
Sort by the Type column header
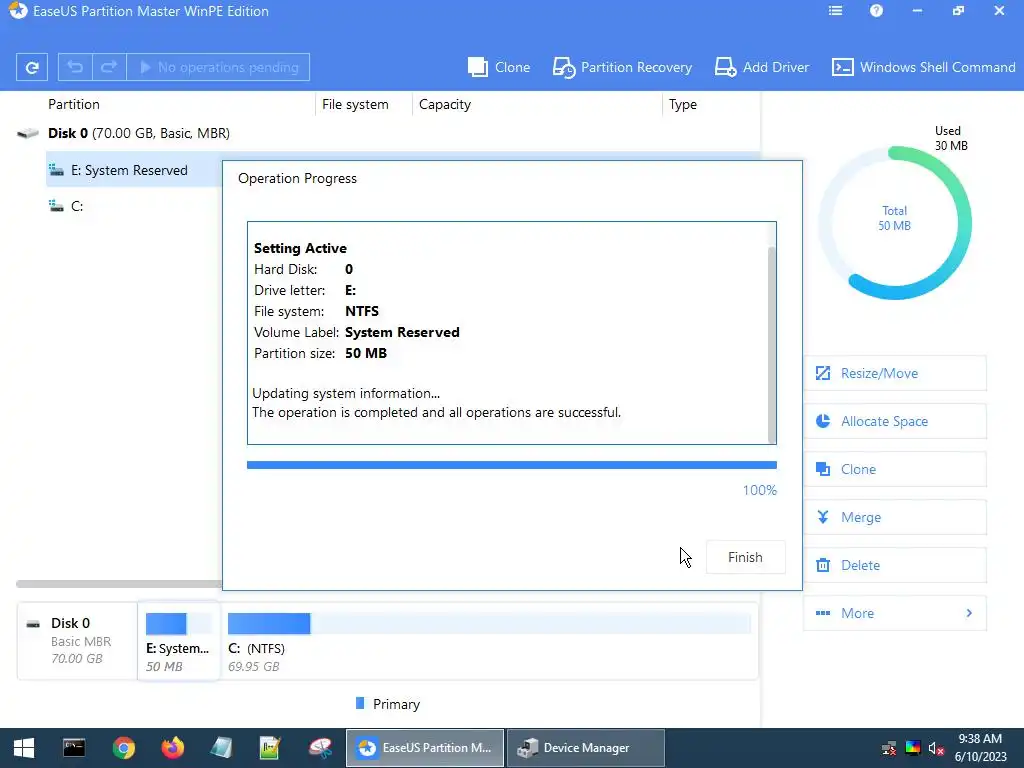tap(682, 104)
